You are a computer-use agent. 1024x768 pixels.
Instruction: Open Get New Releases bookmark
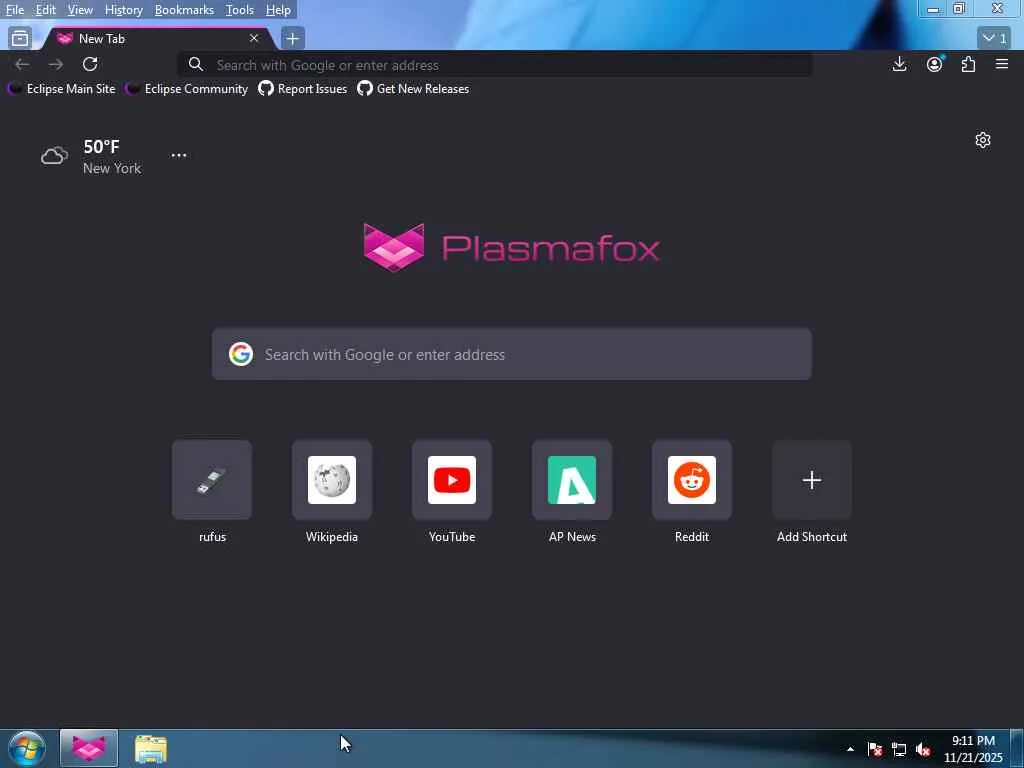tap(413, 89)
